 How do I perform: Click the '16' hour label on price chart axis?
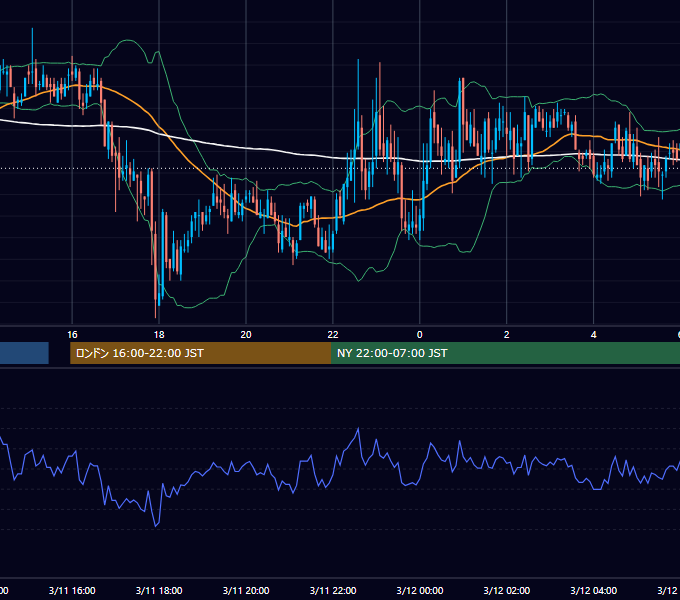click(x=72, y=335)
